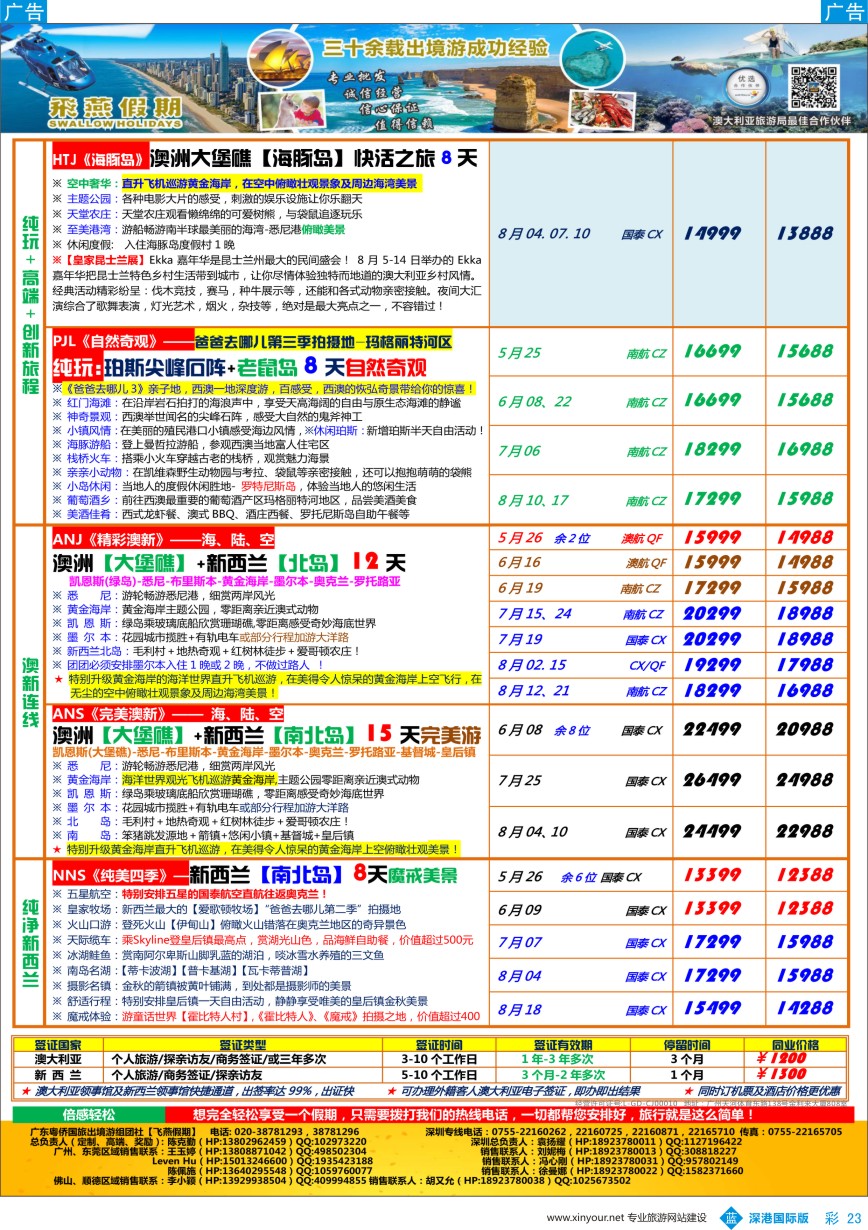
Task: Click the 澳新连线 side label
Action: pos(30,690)
